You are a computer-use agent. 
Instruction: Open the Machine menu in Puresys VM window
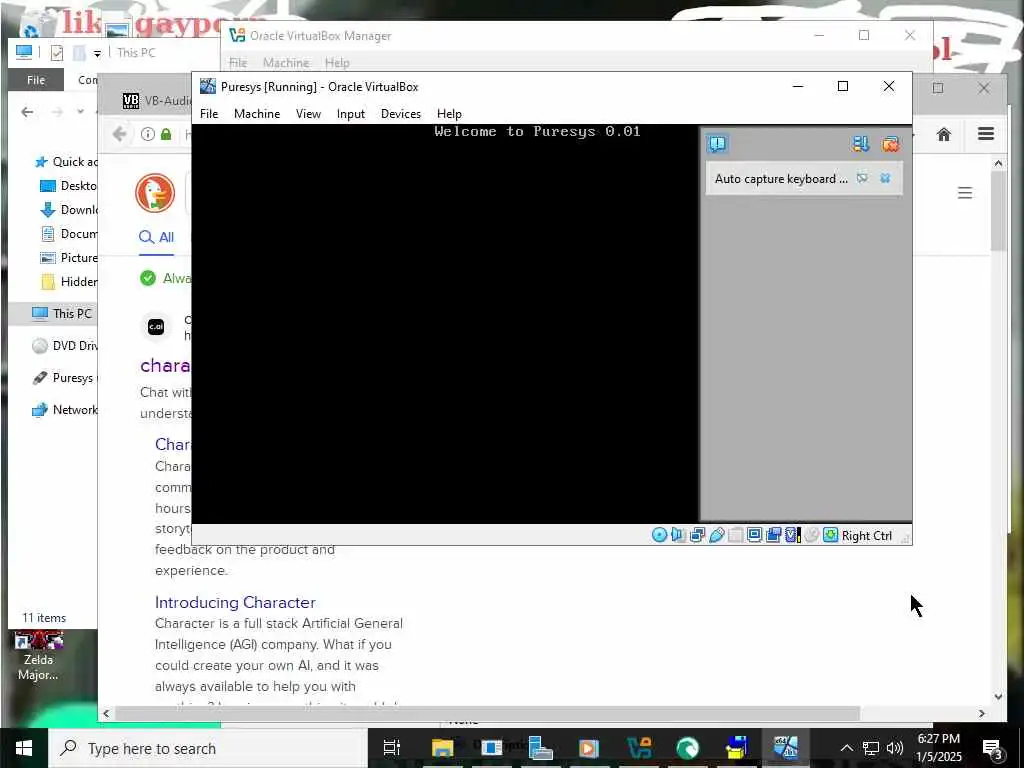(x=257, y=114)
